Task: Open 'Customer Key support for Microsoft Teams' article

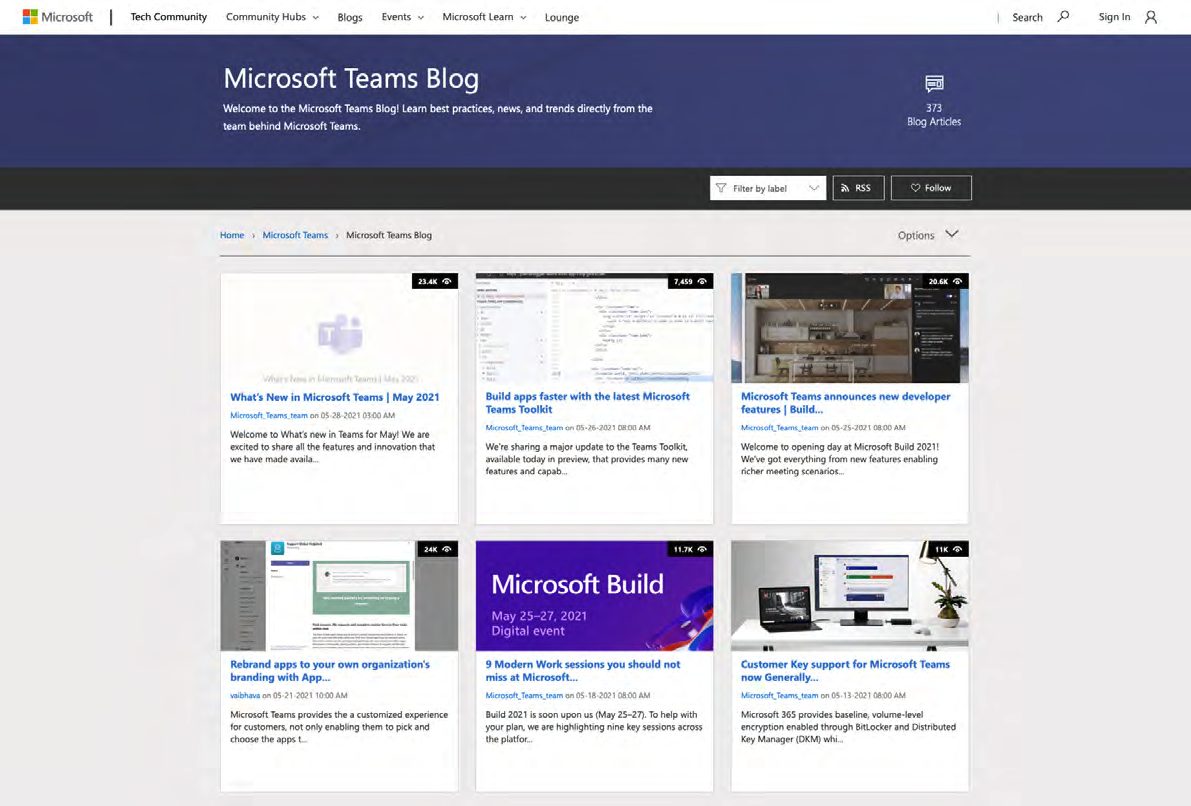Action: [x=845, y=671]
